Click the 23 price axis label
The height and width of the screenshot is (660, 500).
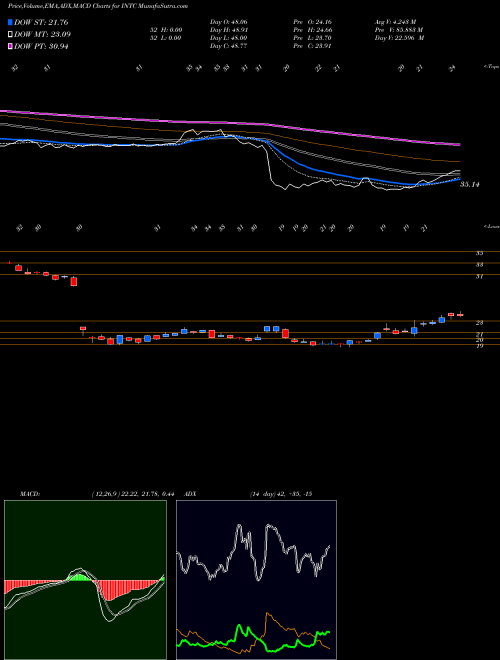pyautogui.click(x=479, y=322)
